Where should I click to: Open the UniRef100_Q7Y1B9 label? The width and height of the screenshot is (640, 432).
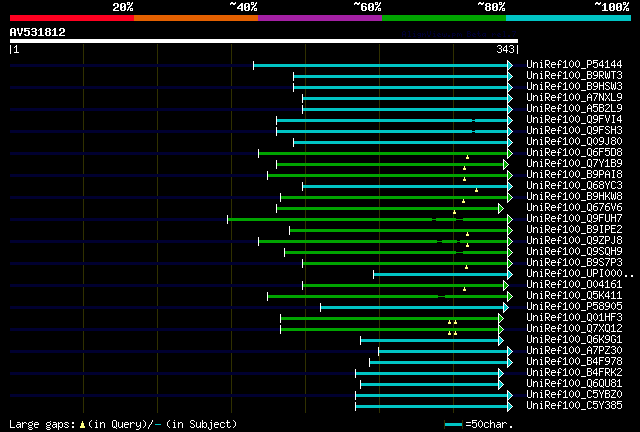574,163
